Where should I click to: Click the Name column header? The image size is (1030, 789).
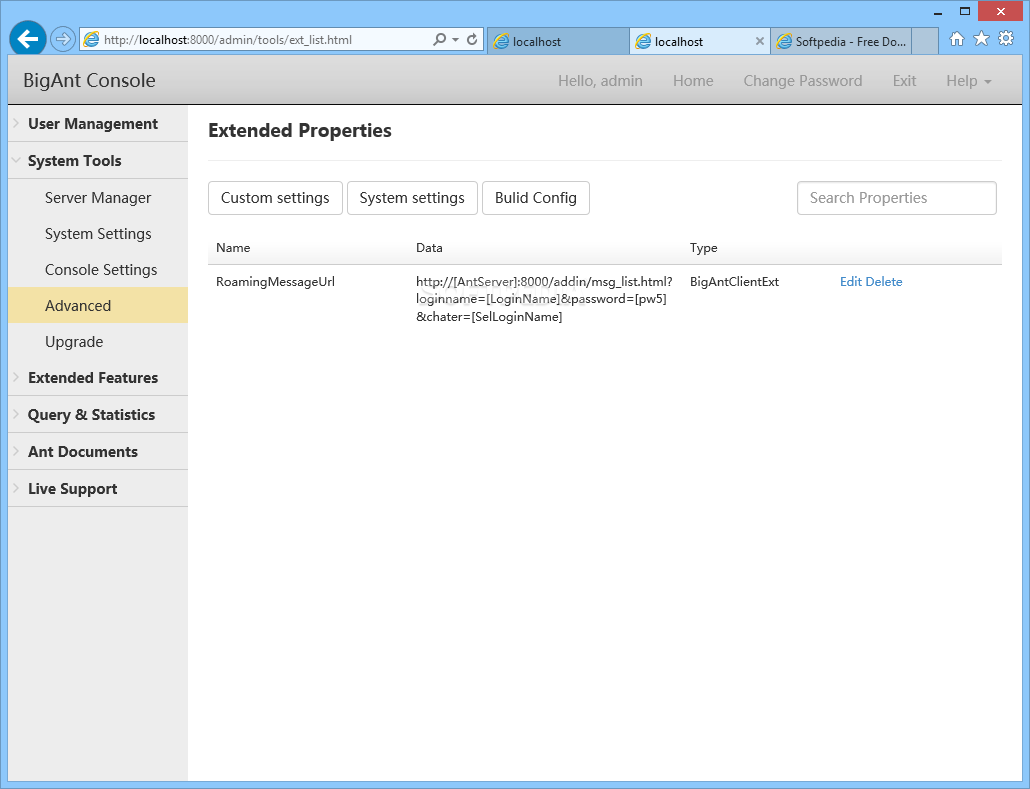click(x=233, y=248)
